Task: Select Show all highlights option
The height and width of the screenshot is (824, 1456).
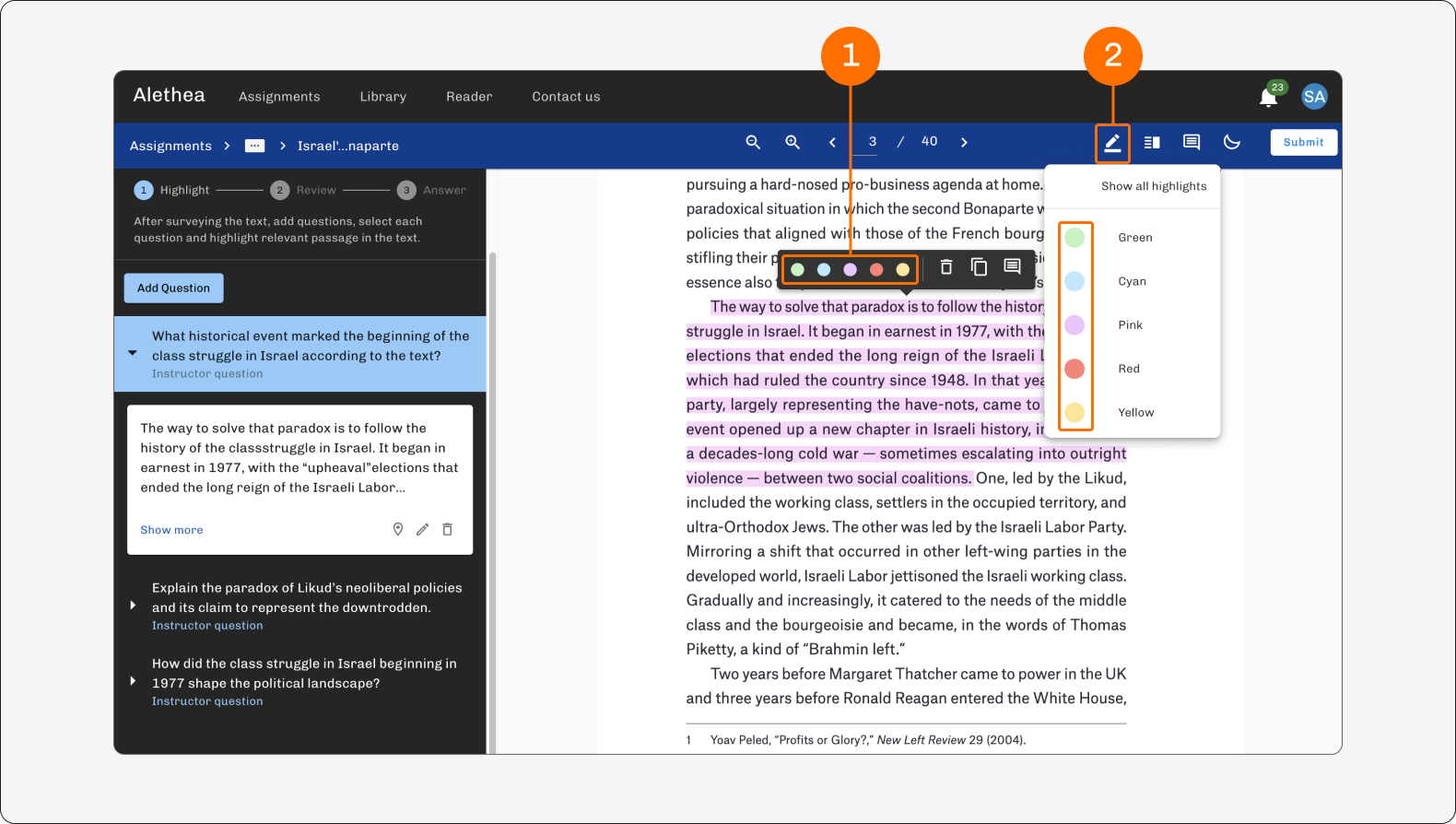Action: pyautogui.click(x=1154, y=186)
